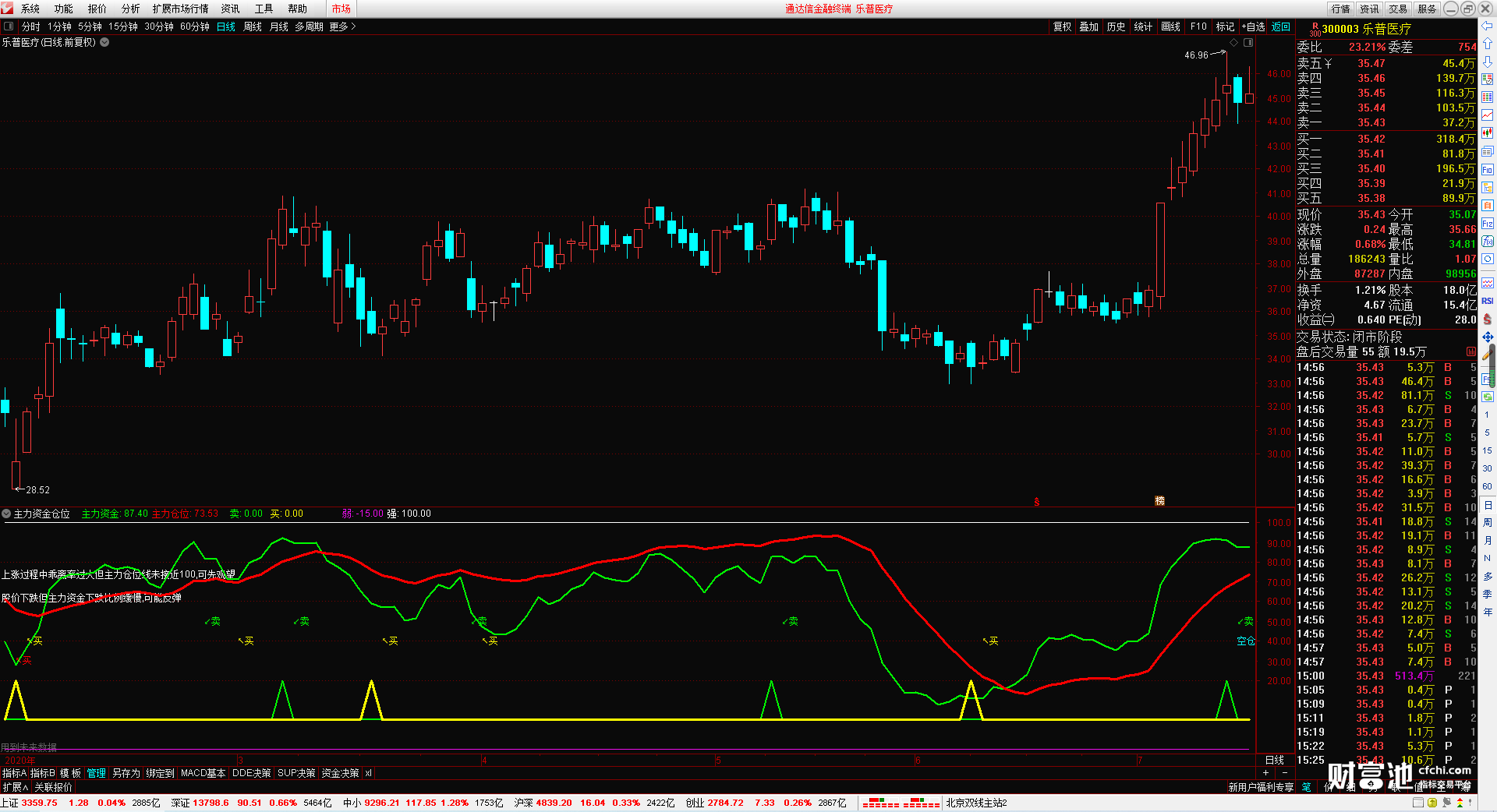The width and height of the screenshot is (1497, 812).
Task: Click the Fiz sidebar icon
Action: [1488, 224]
